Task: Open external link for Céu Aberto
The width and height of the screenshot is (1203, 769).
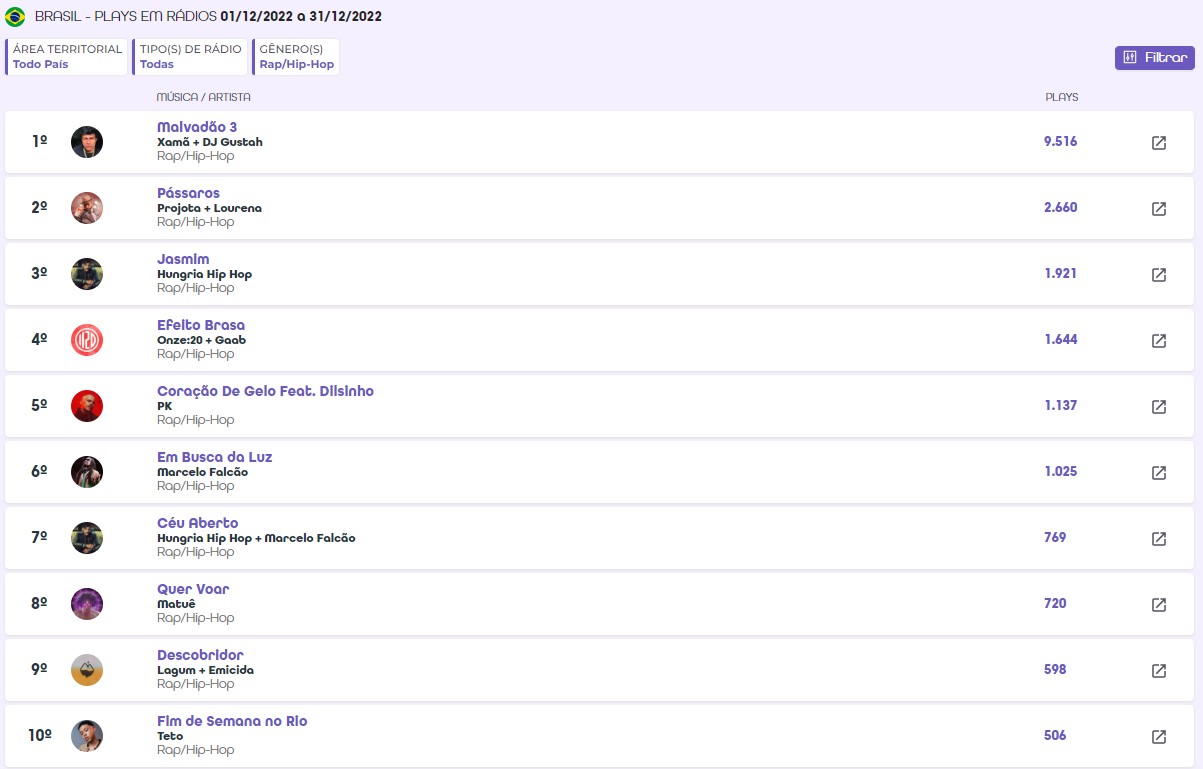Action: [x=1159, y=539]
